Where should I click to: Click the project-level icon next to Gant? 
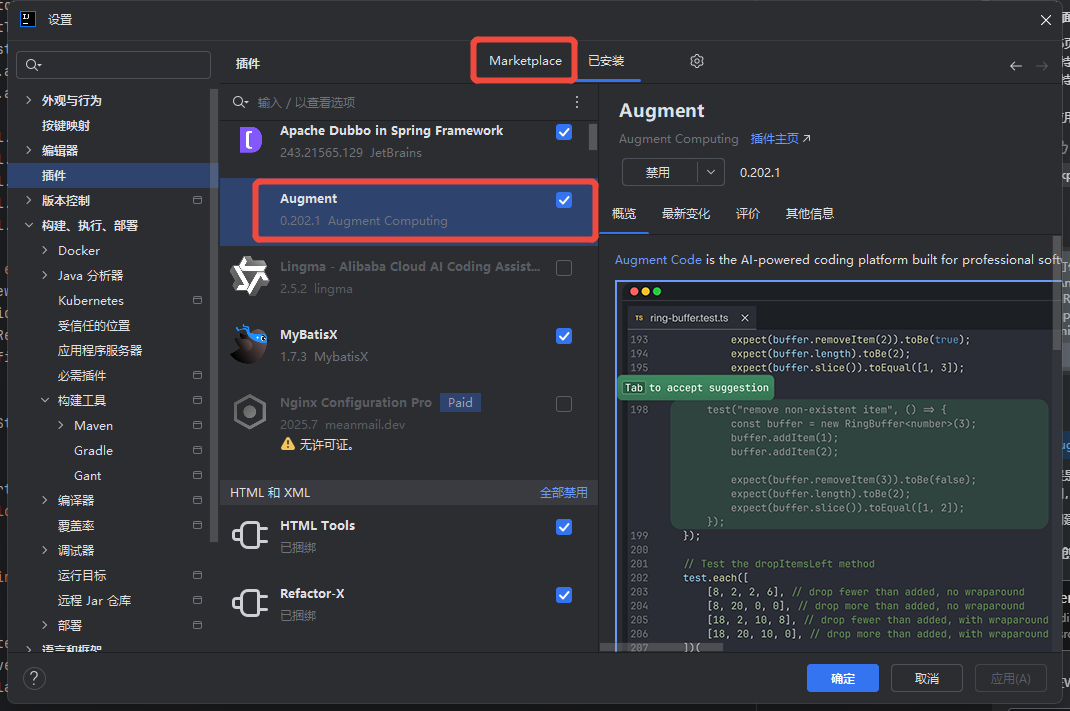click(197, 475)
